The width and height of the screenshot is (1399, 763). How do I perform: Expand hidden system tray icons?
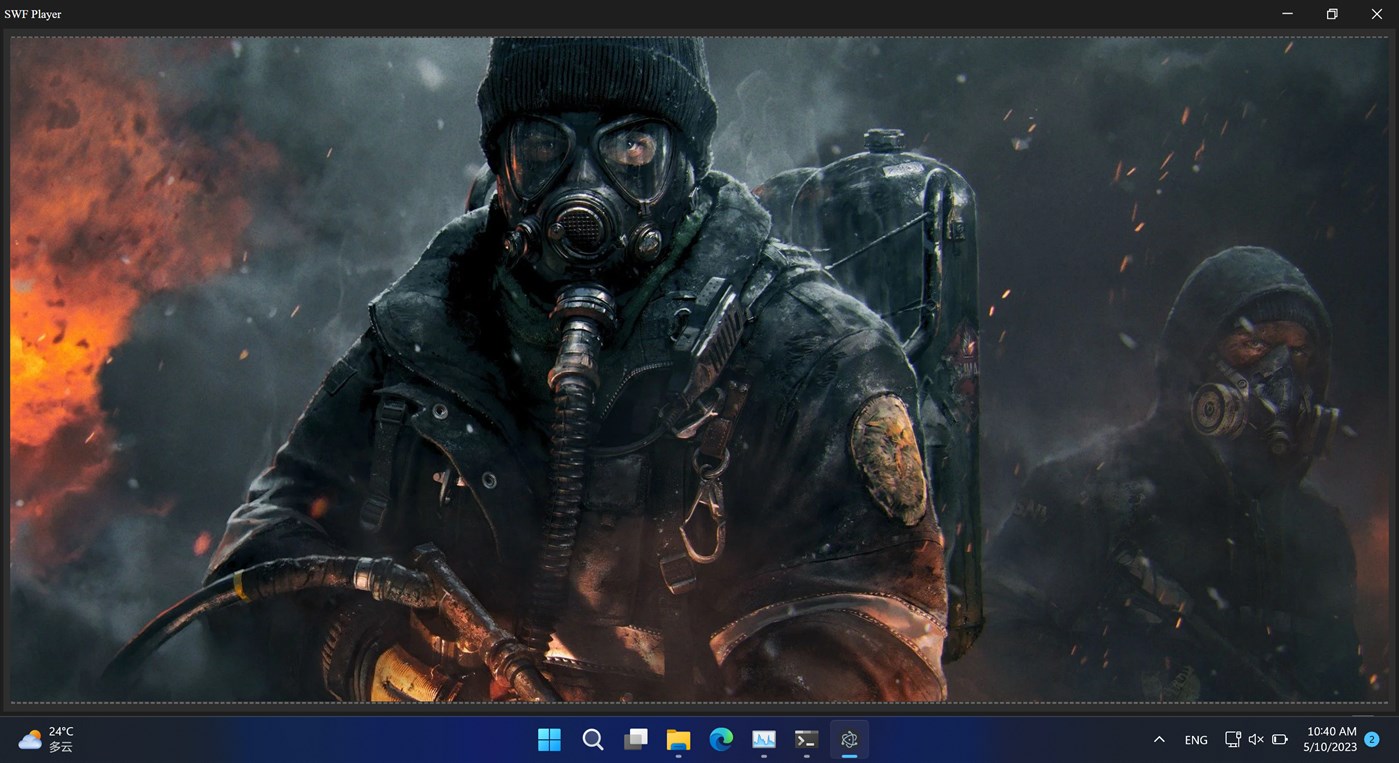point(1158,739)
